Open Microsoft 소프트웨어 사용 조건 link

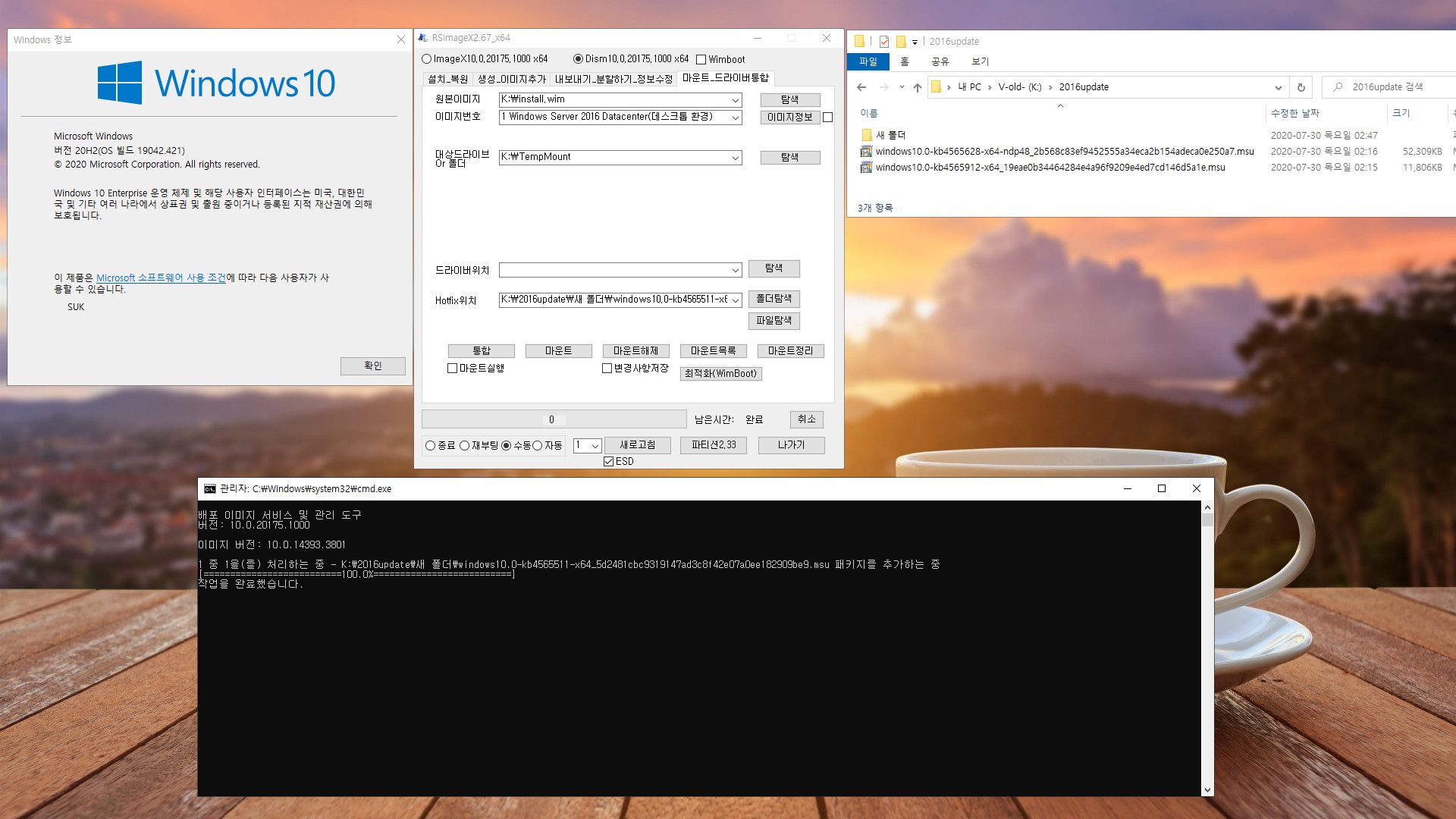pyautogui.click(x=161, y=278)
